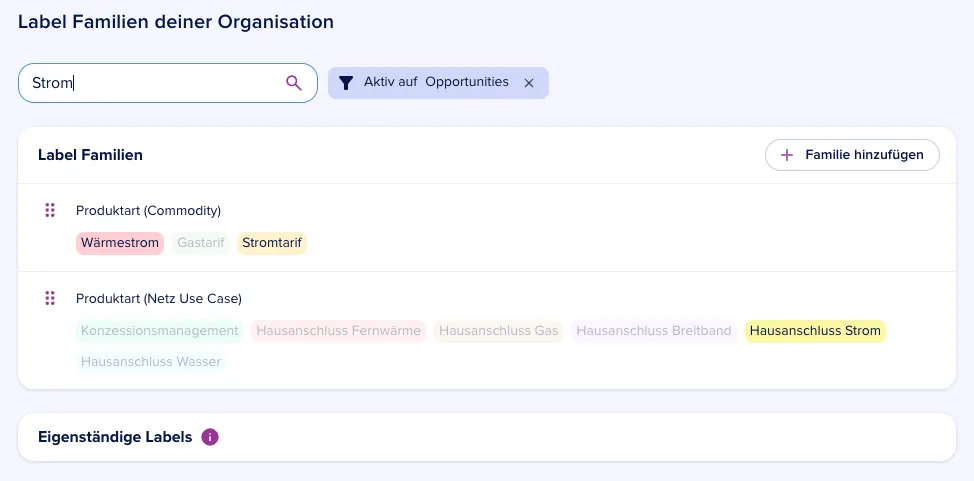Open the Produktart (Commodity) family title

tap(148, 211)
